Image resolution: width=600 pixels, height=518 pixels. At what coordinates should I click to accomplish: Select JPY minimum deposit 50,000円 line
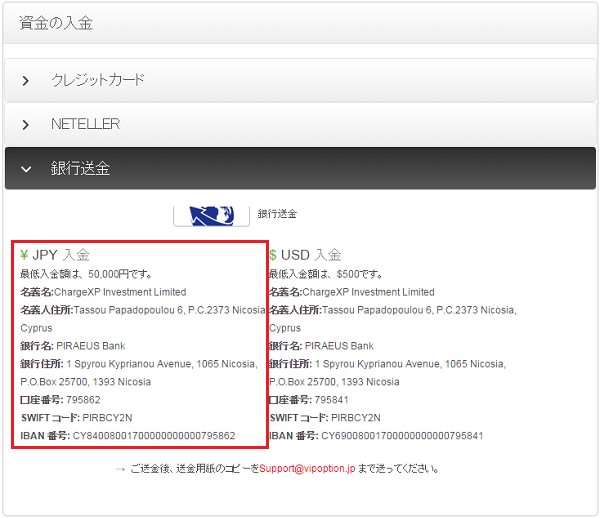click(x=86, y=274)
